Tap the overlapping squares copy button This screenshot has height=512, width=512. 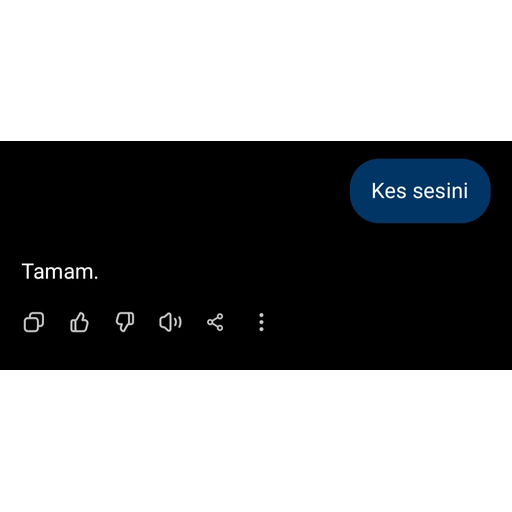[x=34, y=322]
